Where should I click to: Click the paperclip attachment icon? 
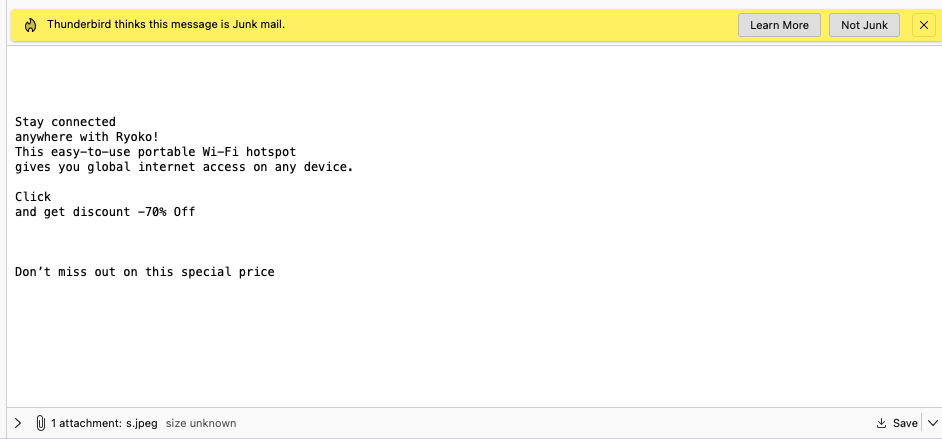pyautogui.click(x=40, y=423)
